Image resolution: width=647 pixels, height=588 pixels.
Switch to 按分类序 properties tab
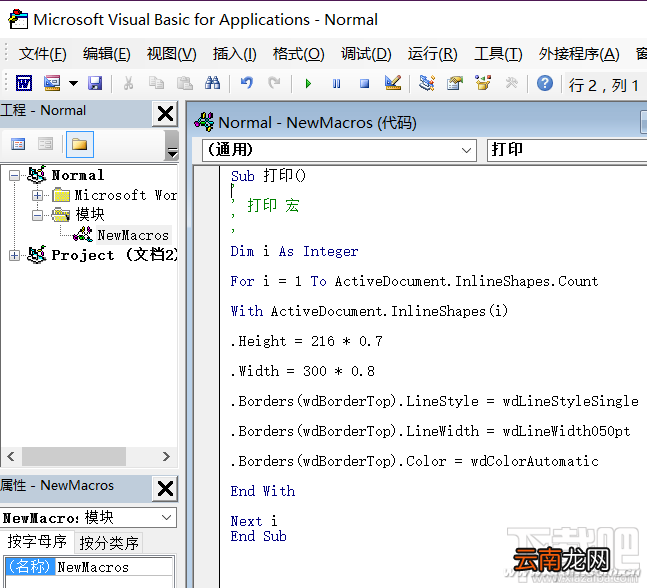109,543
